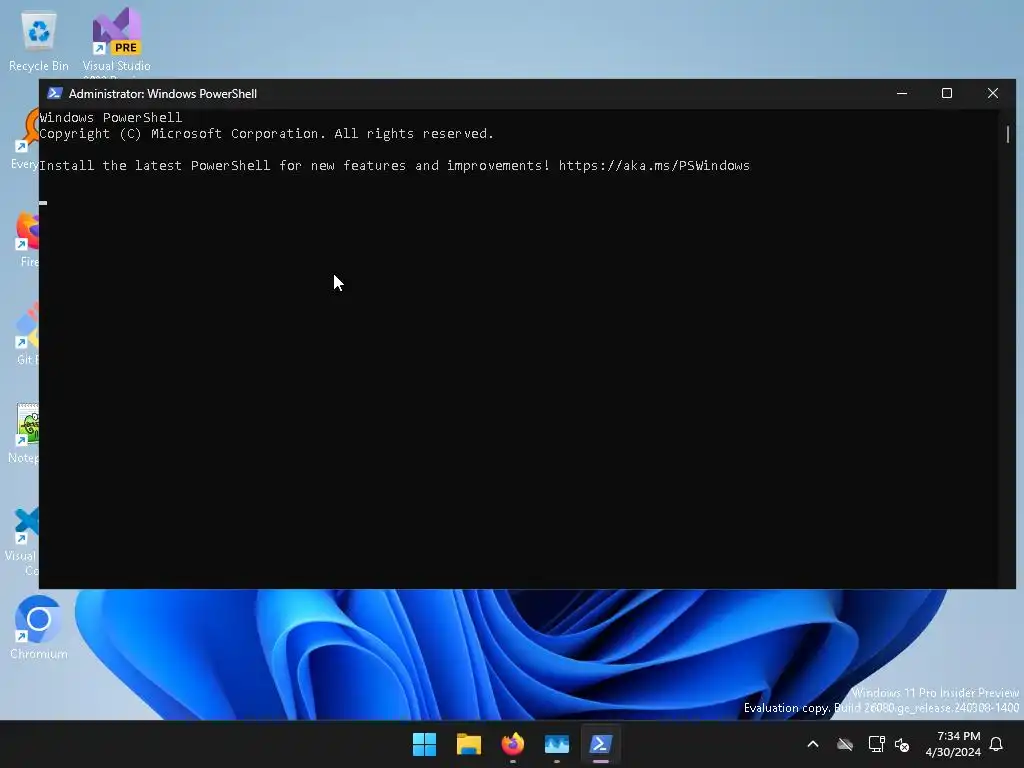The height and width of the screenshot is (768, 1024).
Task: Switch to Firefox in the taskbar
Action: 513,744
